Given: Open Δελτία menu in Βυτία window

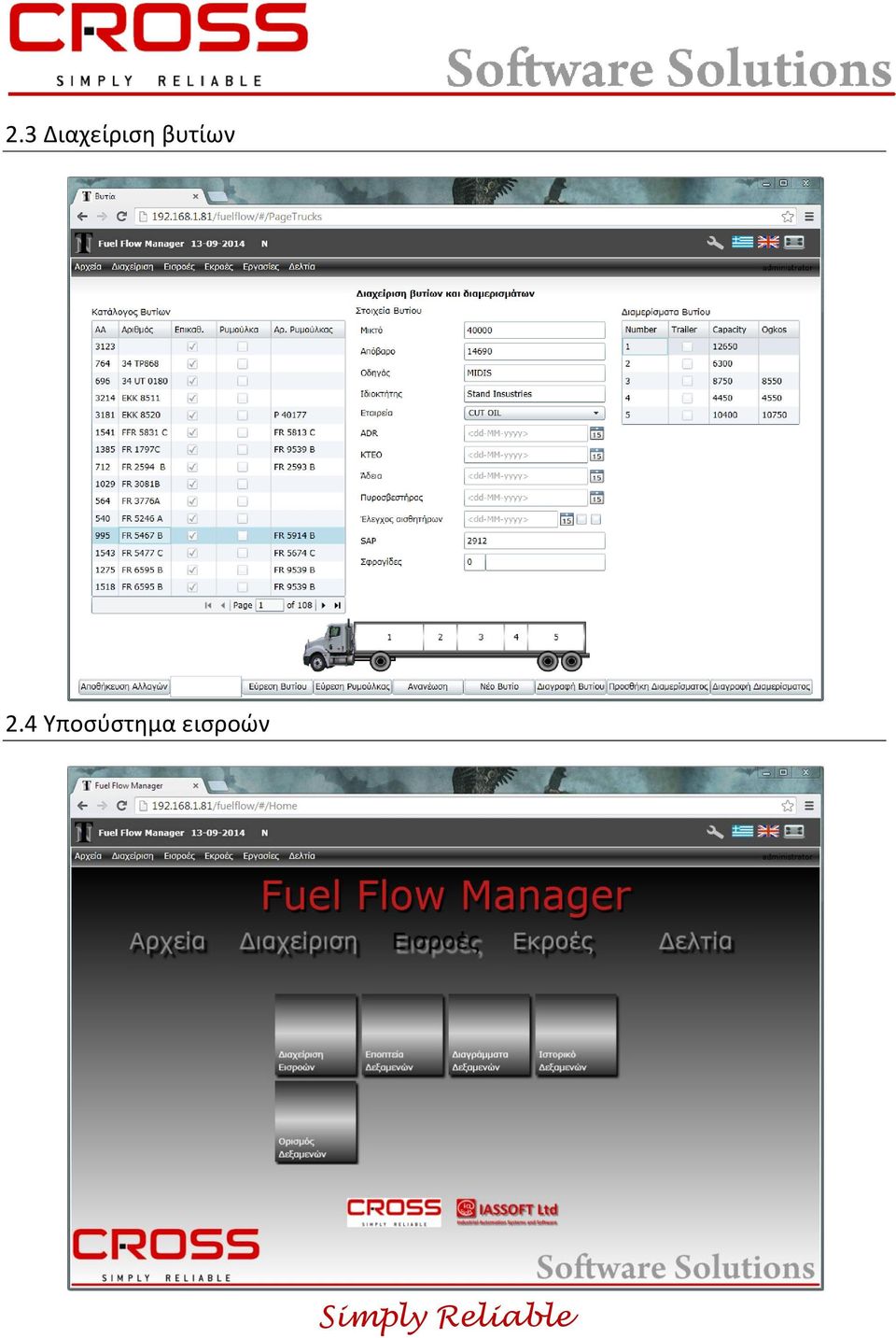Looking at the screenshot, I should coord(301,267).
